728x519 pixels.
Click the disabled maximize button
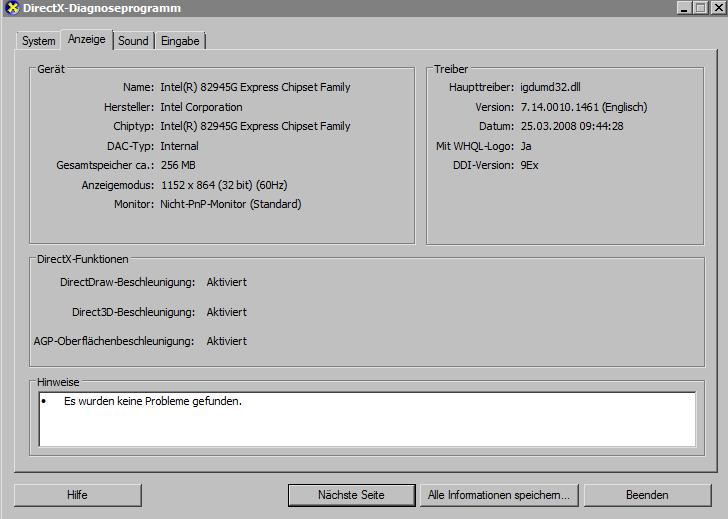point(701,8)
